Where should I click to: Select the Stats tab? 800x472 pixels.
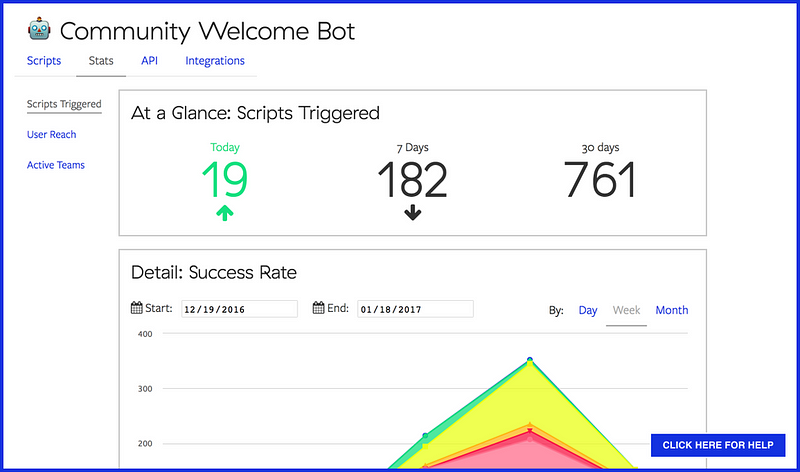pos(101,61)
